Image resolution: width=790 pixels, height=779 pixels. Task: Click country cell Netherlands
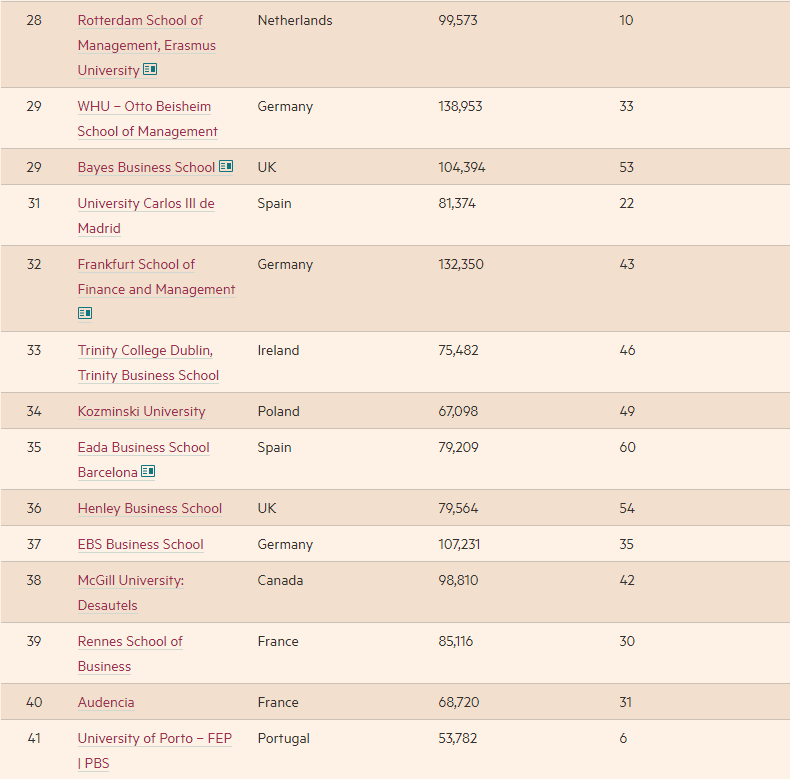295,20
